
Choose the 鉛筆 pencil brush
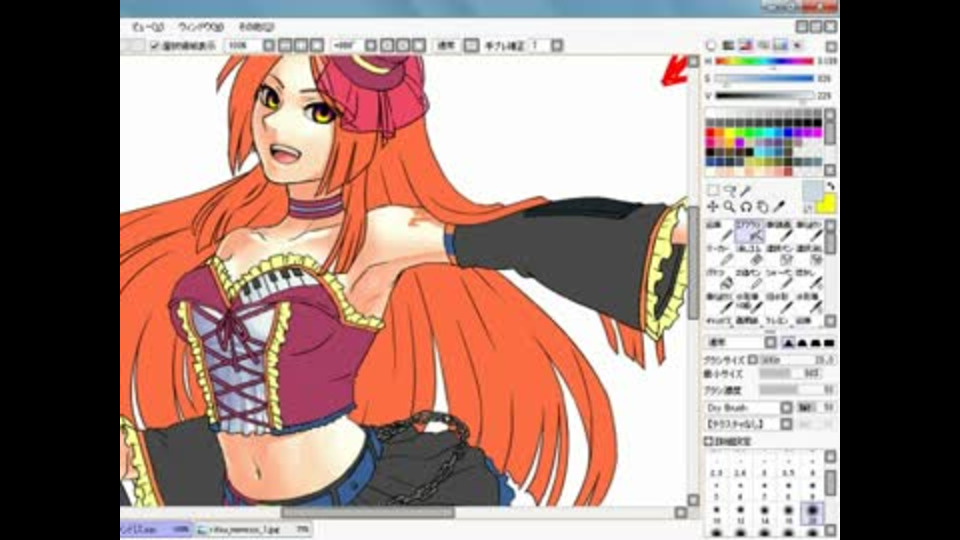pos(719,231)
